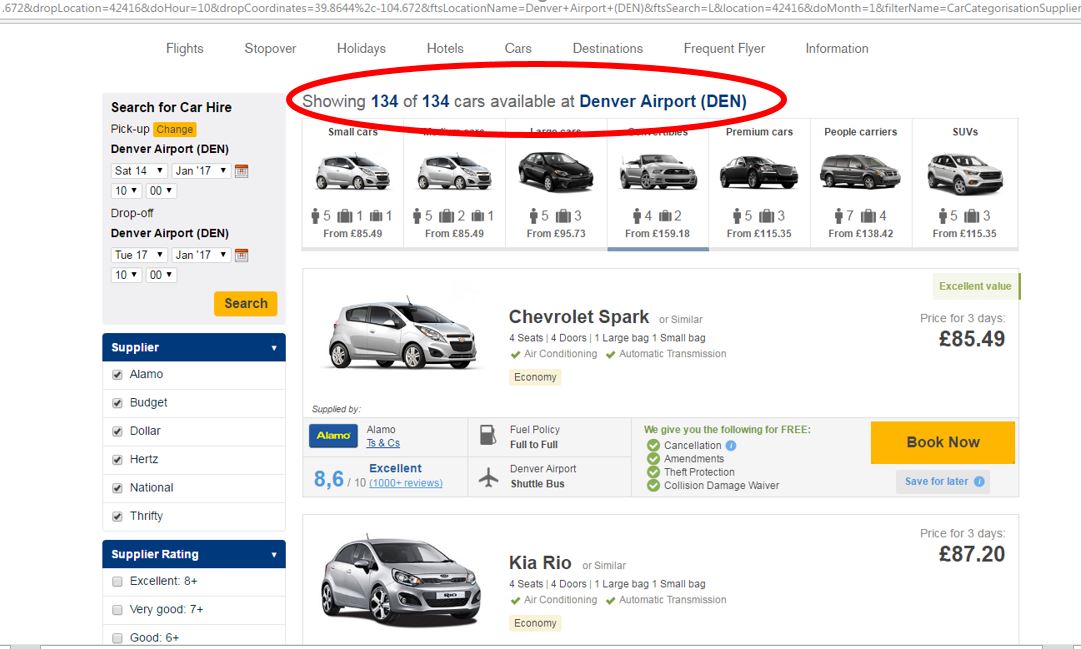Open the pick-up hour dropdown
Image resolution: width=1081 pixels, height=649 pixels.
click(x=126, y=191)
